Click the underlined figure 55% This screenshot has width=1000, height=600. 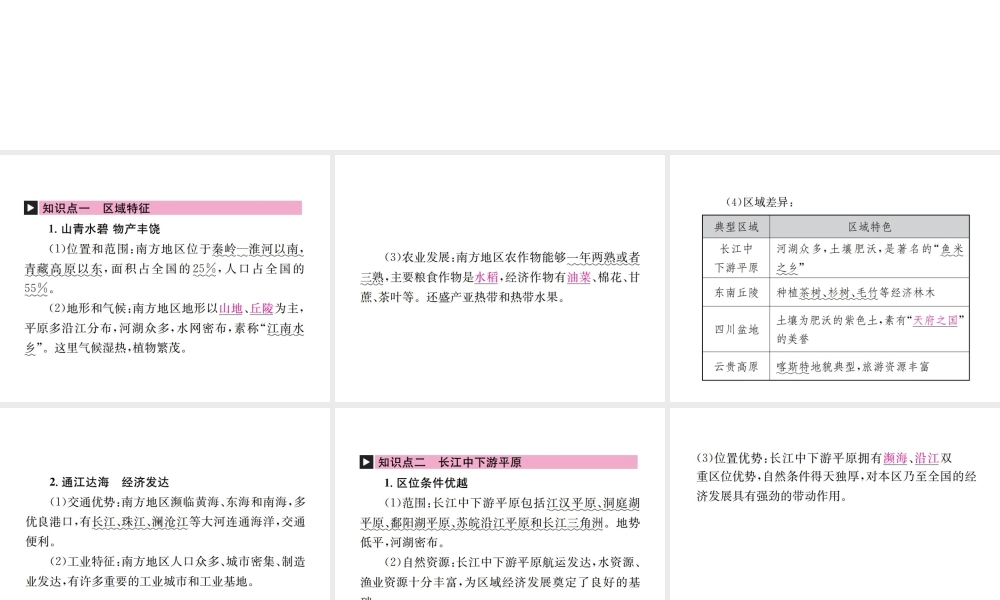pos(36,289)
